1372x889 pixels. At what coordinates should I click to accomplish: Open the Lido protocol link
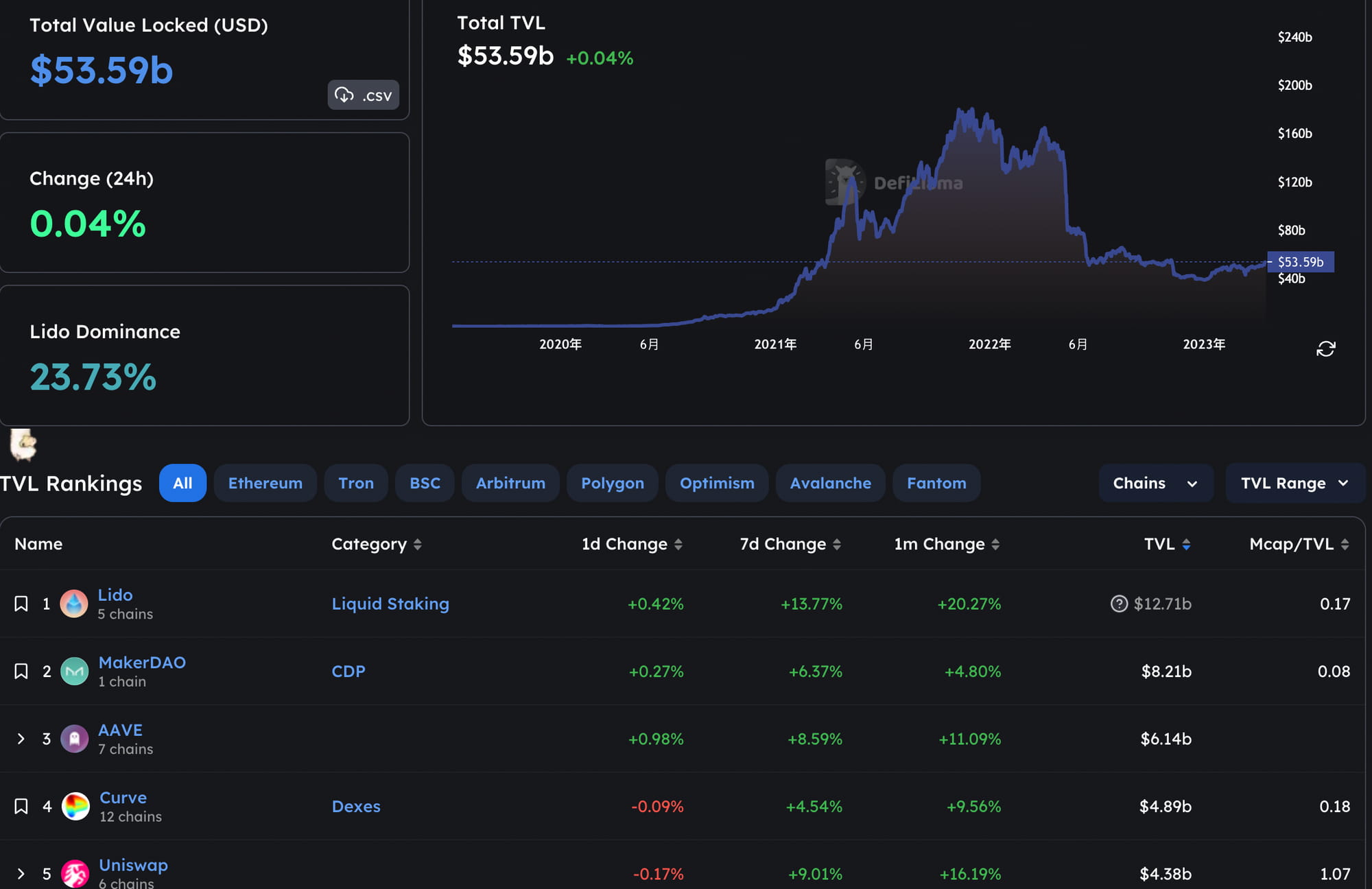point(115,595)
